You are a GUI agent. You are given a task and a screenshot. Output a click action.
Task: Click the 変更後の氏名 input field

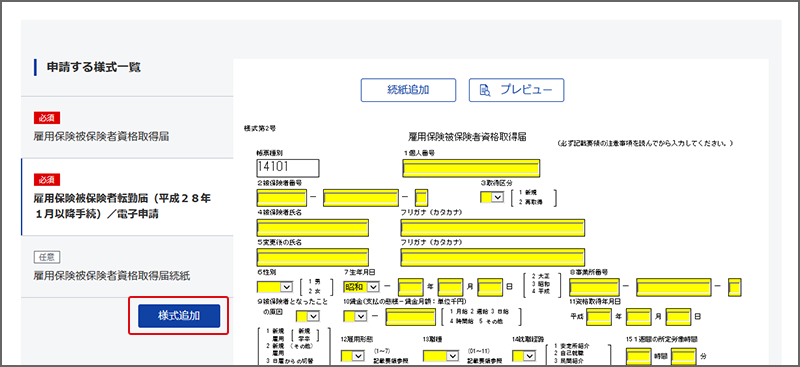(313, 258)
